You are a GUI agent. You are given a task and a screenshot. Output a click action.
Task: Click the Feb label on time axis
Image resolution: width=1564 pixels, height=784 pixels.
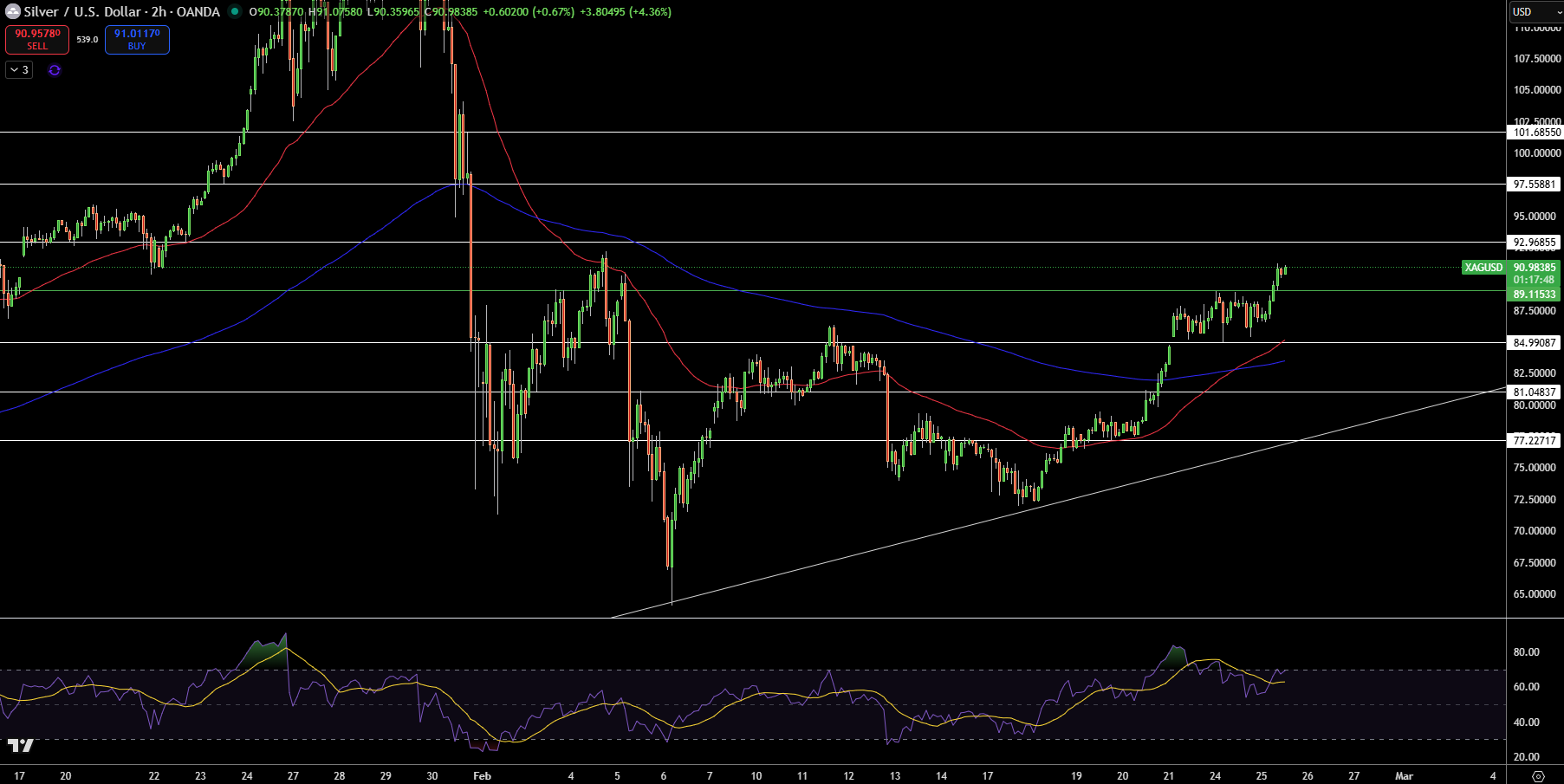coord(483,776)
